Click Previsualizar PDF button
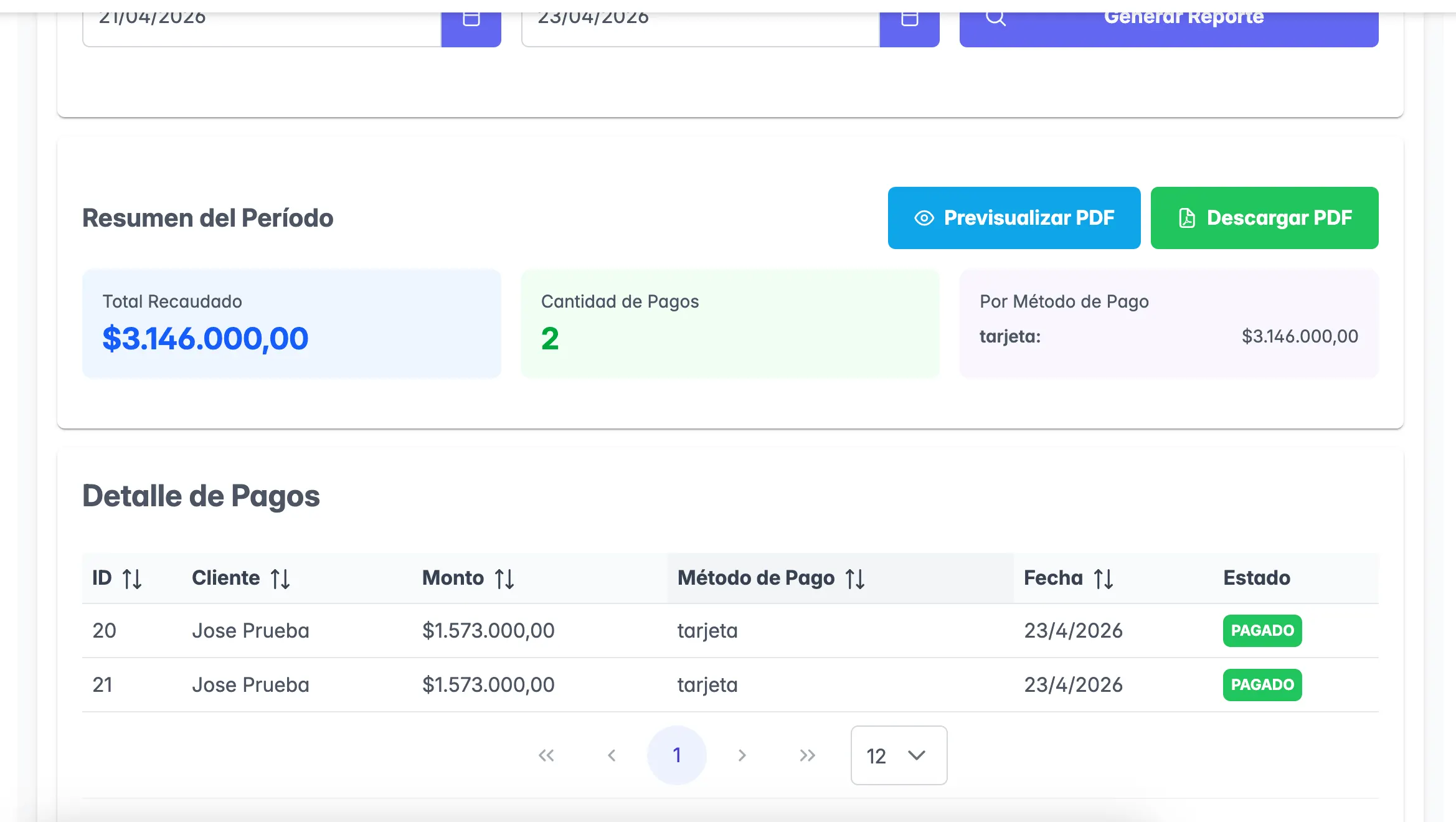 click(1014, 218)
